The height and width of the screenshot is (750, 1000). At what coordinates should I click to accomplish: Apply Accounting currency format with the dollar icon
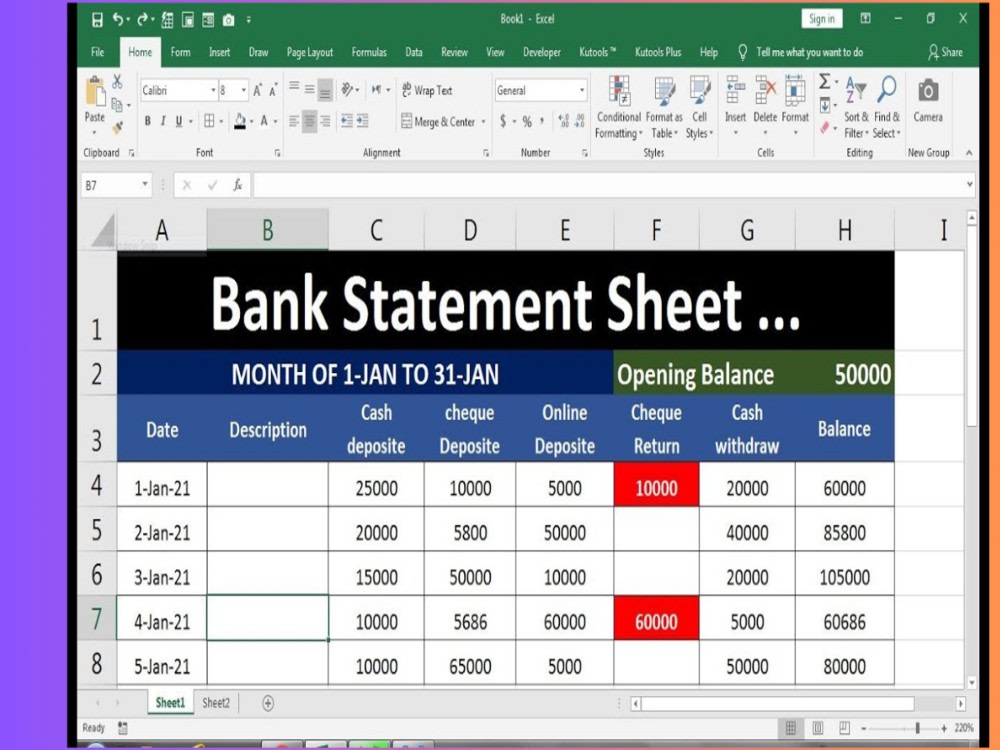point(503,121)
